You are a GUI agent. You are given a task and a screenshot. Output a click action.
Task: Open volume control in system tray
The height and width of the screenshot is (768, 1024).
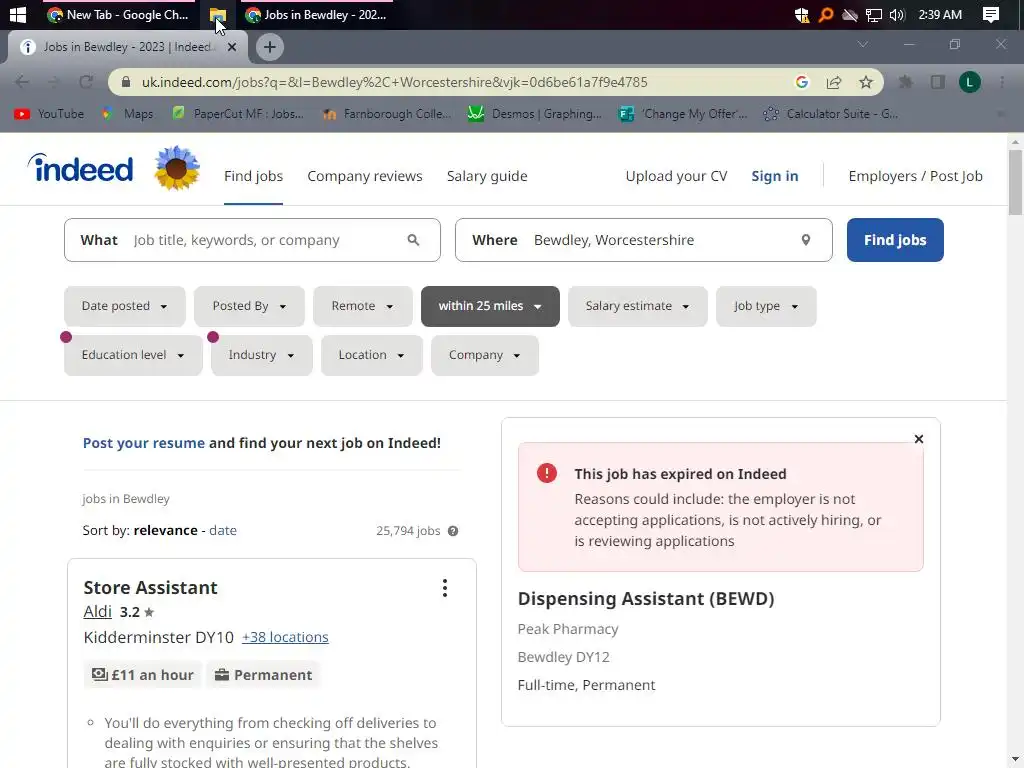click(x=897, y=14)
